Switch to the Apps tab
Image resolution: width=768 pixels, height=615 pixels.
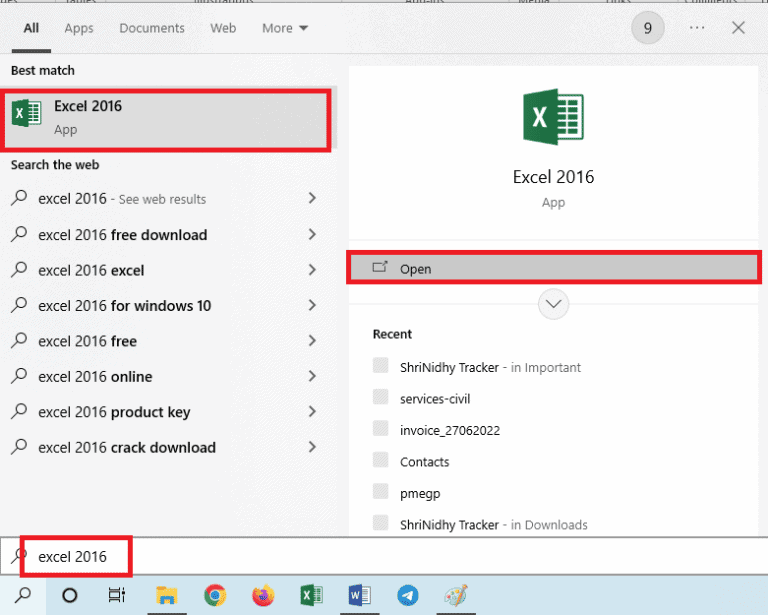click(78, 28)
